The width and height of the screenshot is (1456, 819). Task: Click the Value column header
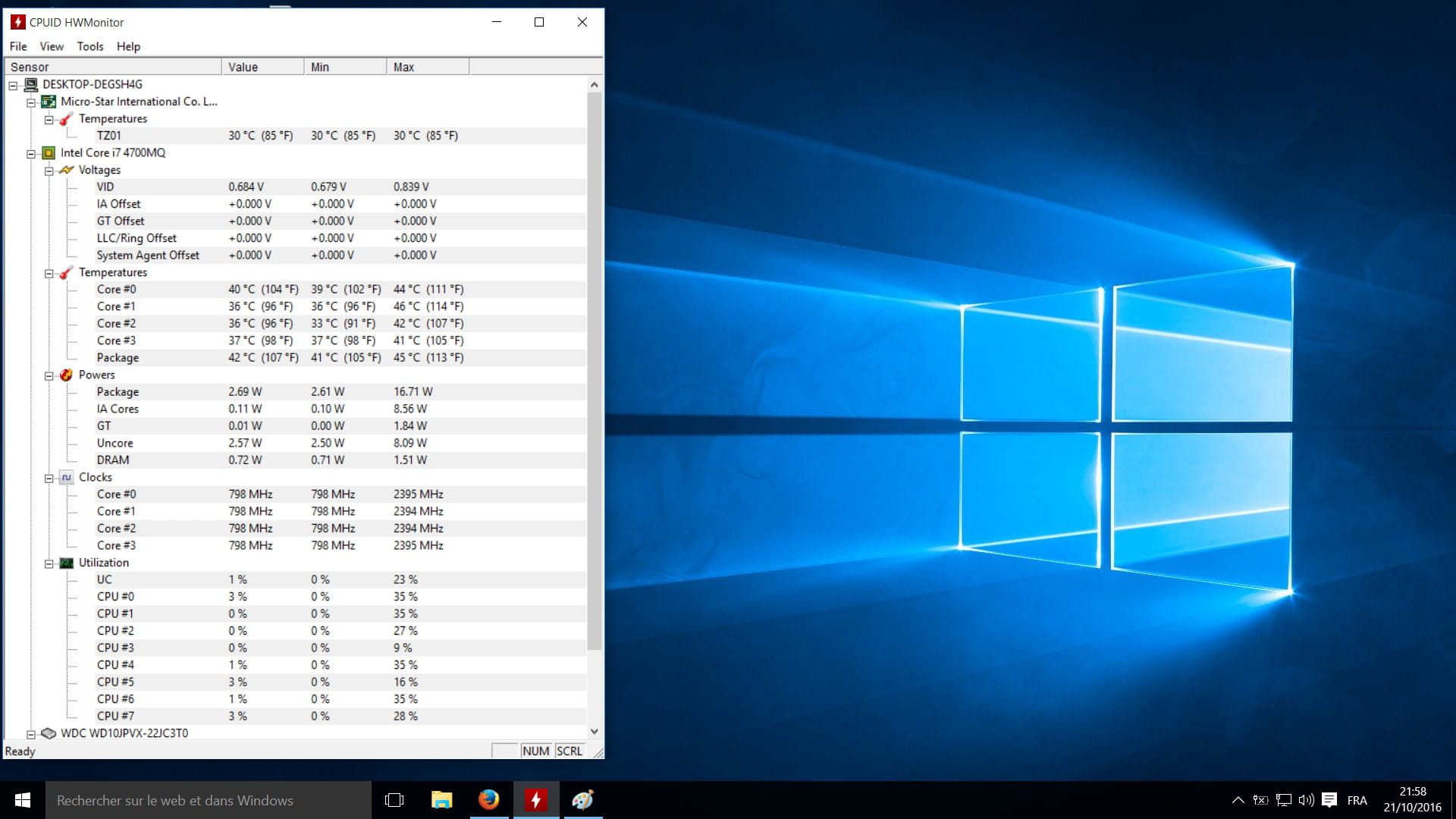coord(262,67)
